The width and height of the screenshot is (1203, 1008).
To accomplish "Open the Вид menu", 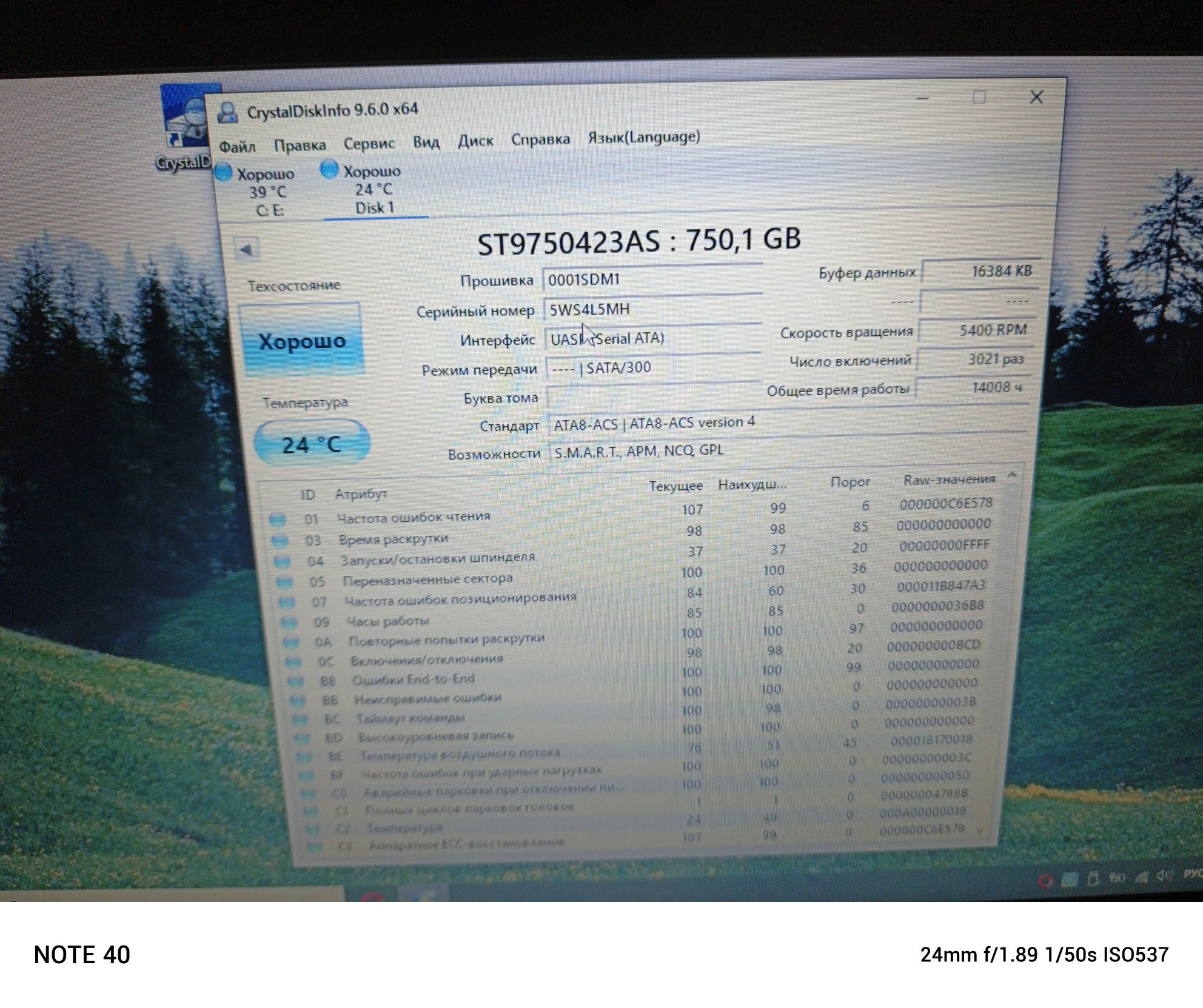I will [426, 142].
